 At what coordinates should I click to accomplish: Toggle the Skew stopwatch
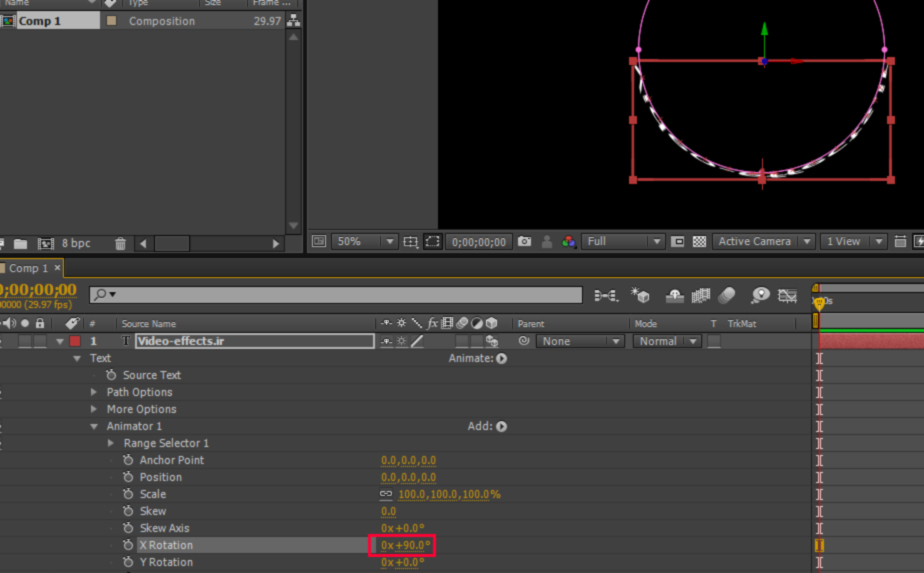tap(128, 511)
